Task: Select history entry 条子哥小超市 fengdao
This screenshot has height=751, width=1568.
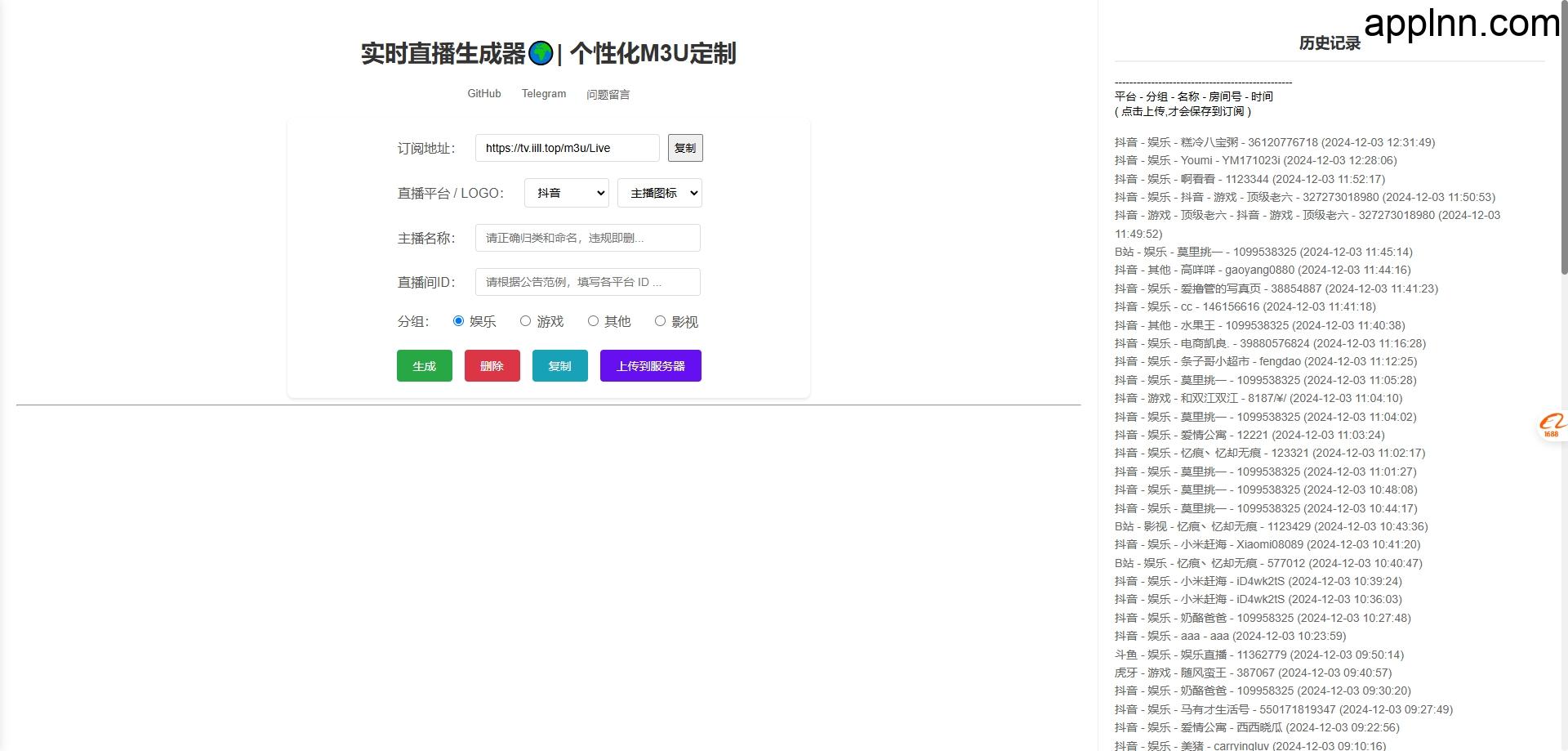Action: point(1266,361)
